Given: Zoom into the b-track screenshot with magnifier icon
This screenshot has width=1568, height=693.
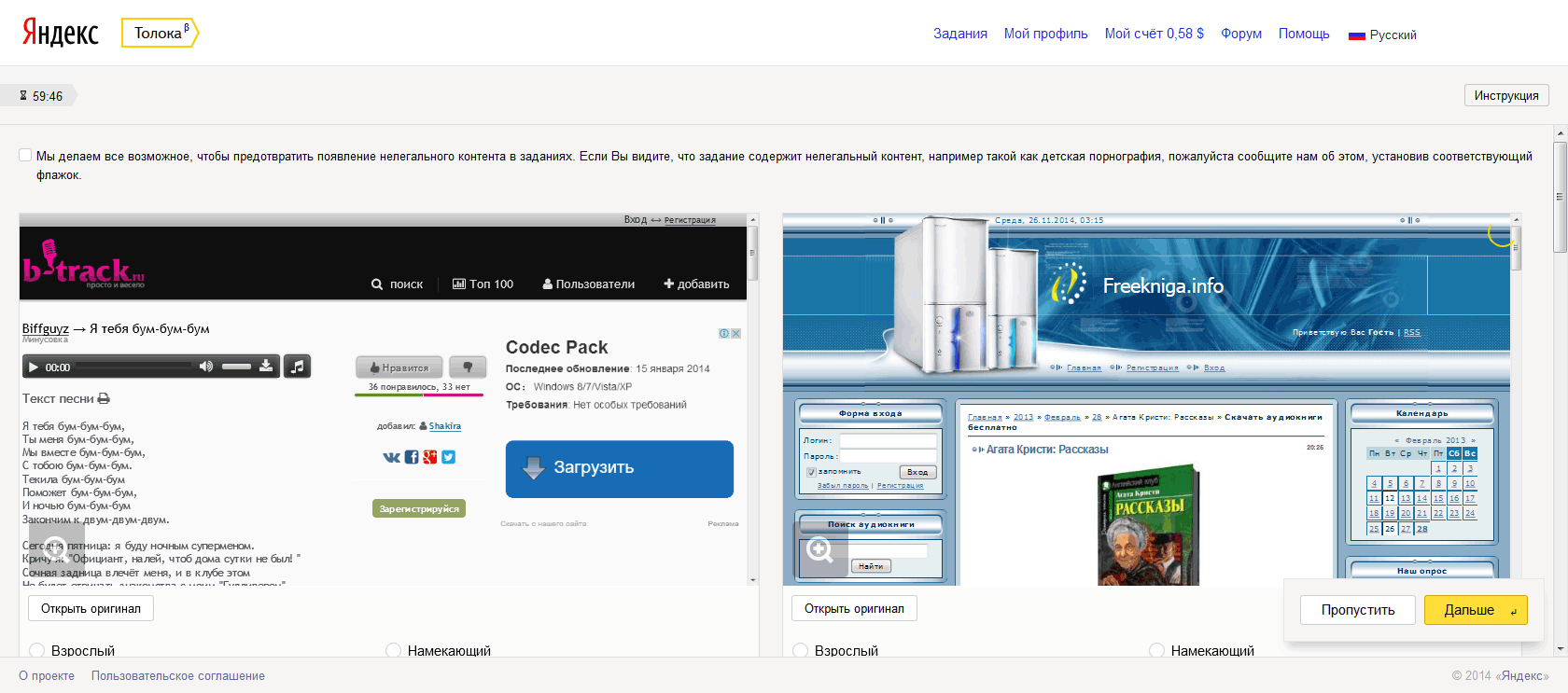Looking at the screenshot, I should pos(56,550).
